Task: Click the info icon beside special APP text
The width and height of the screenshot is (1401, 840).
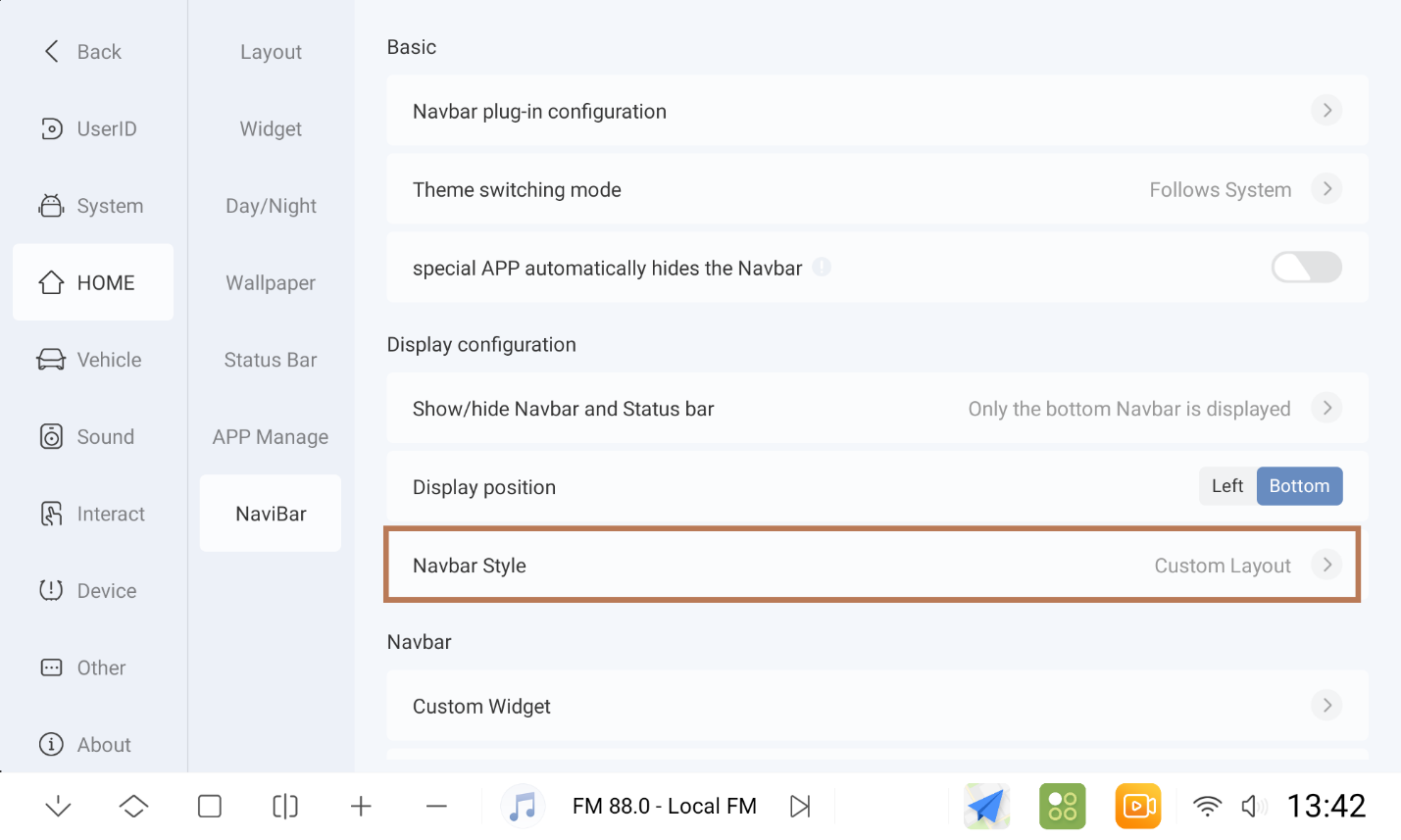Action: 822,267
